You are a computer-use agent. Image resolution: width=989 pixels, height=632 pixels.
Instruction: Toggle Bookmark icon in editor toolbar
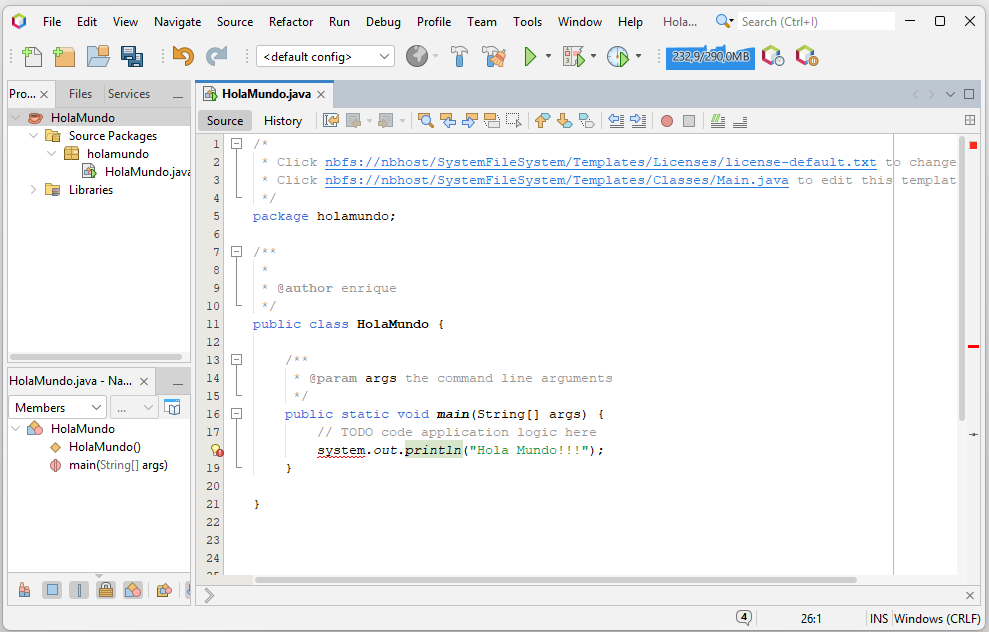[x=587, y=120]
